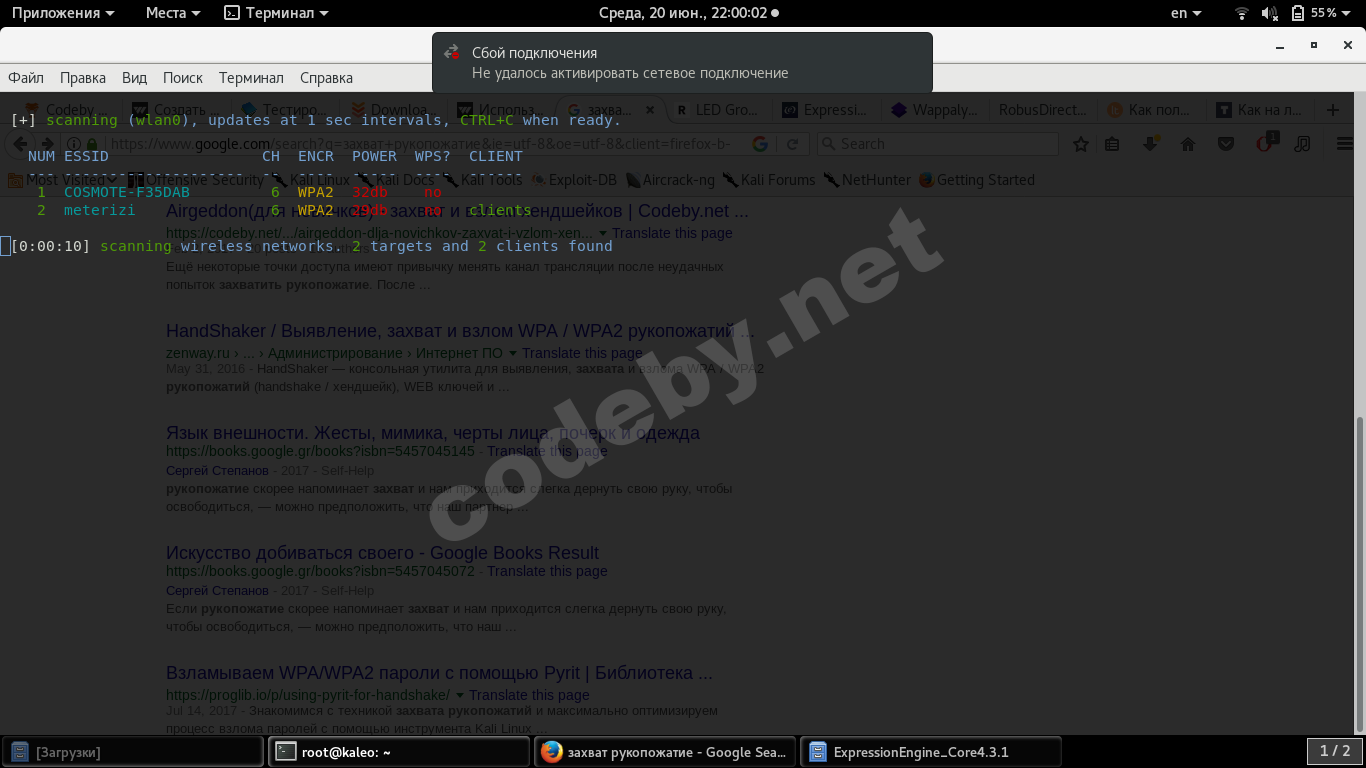Switch to root@kaleo terminal in taskbar
The height and width of the screenshot is (768, 1366).
(x=399, y=752)
